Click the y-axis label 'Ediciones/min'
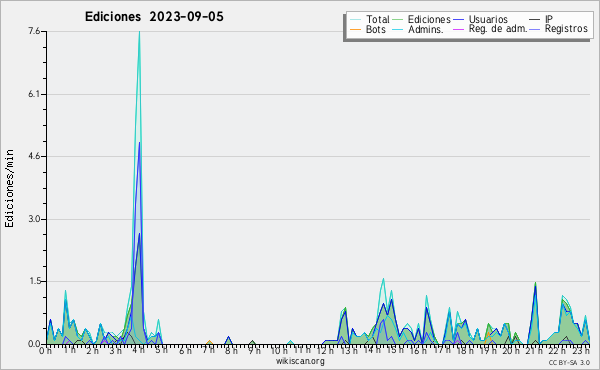The image size is (600, 370). point(9,189)
